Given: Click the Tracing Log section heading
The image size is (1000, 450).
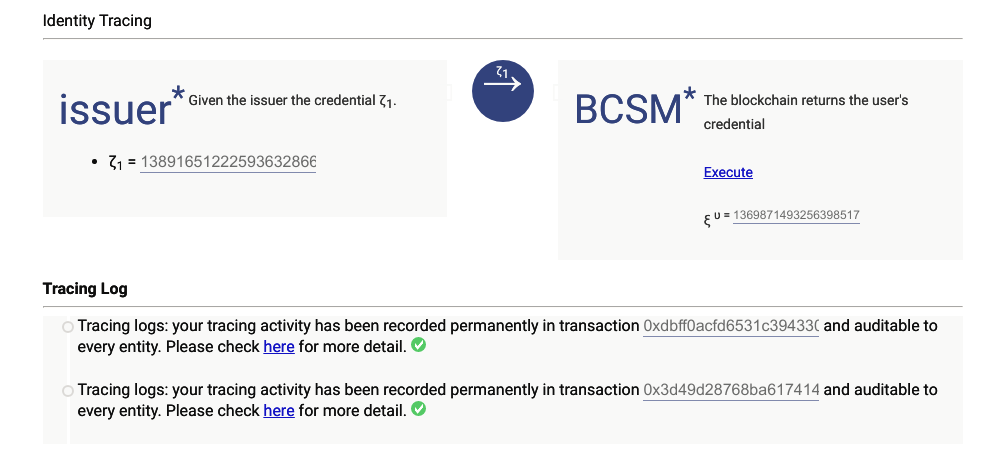Looking at the screenshot, I should click(85, 289).
